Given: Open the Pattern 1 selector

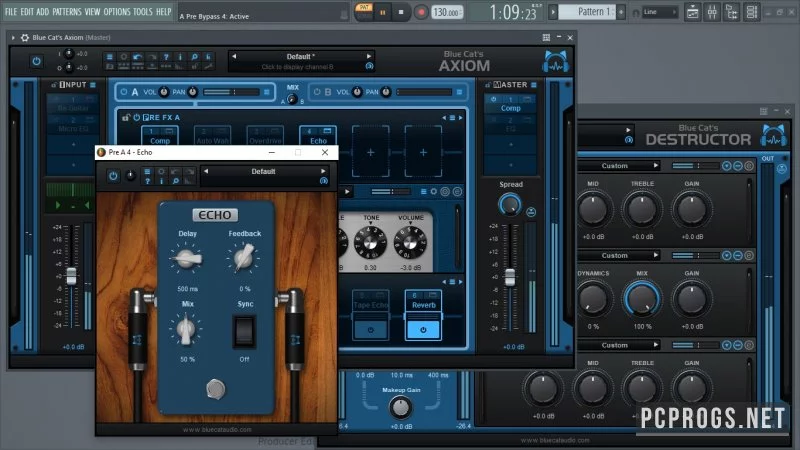Looking at the screenshot, I should tap(587, 11).
